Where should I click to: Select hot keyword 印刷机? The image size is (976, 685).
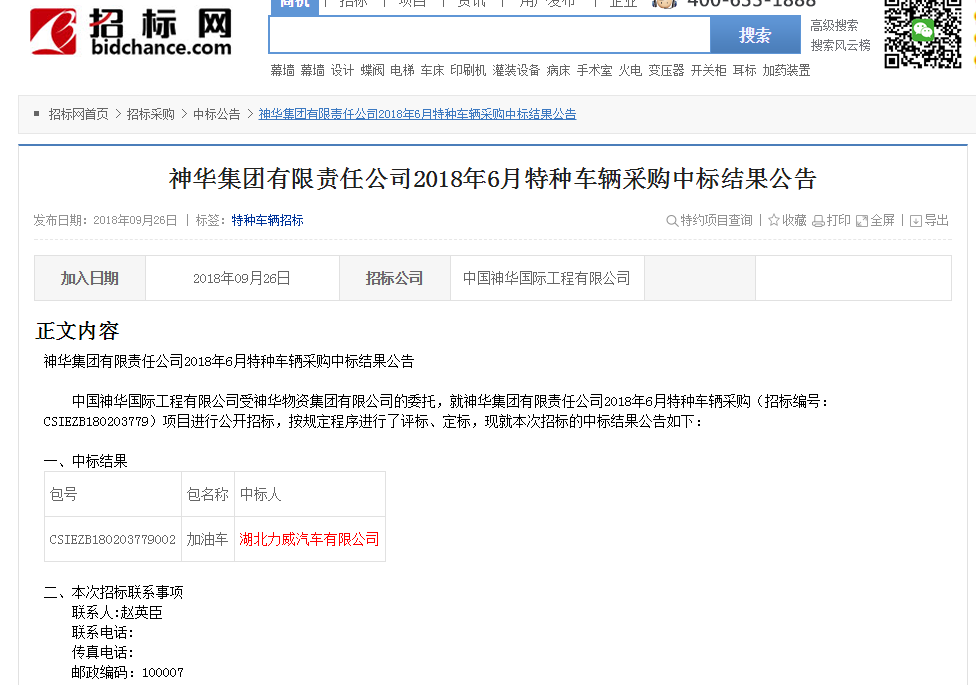point(468,70)
